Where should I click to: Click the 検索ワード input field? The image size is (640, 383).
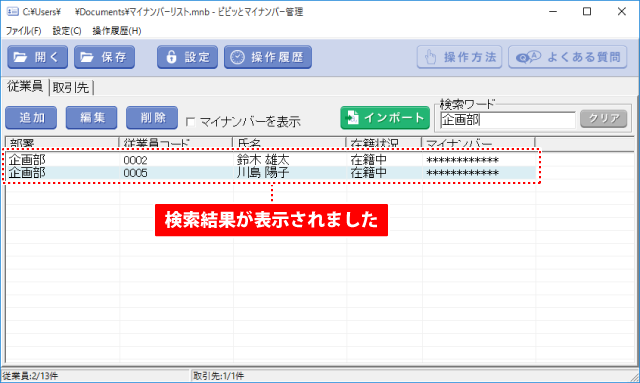coord(508,120)
